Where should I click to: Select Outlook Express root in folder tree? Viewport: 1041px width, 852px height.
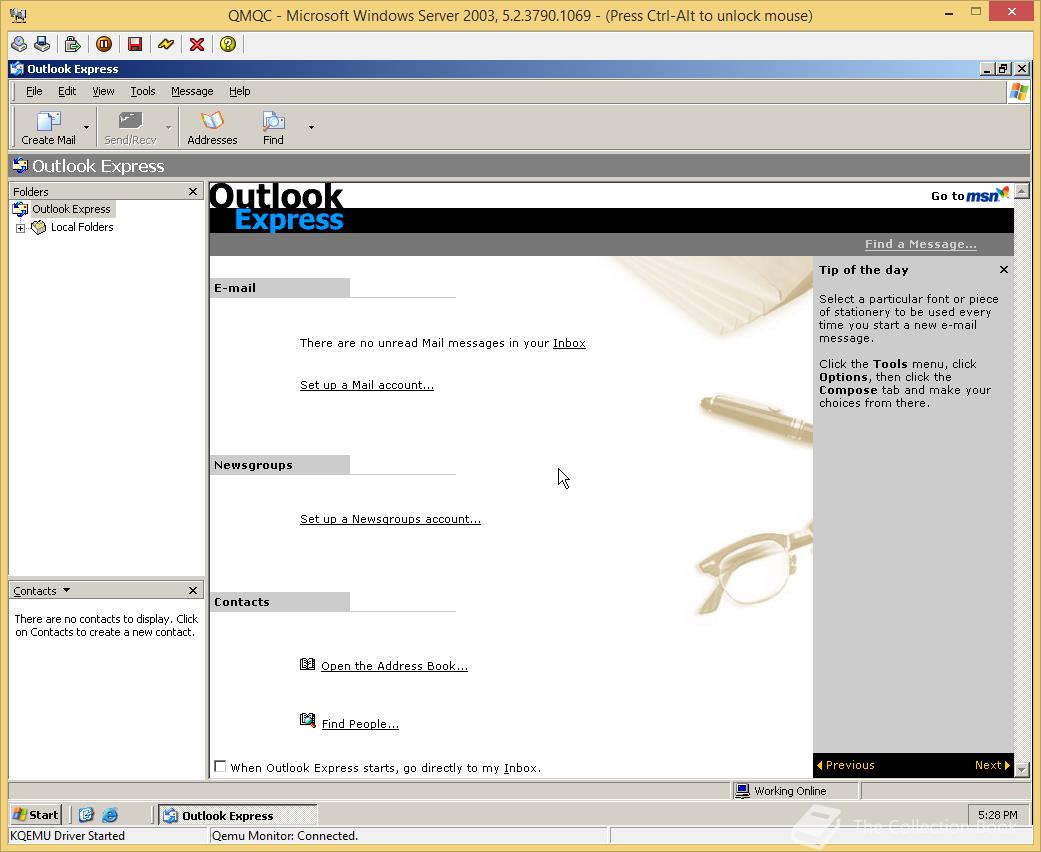72,209
